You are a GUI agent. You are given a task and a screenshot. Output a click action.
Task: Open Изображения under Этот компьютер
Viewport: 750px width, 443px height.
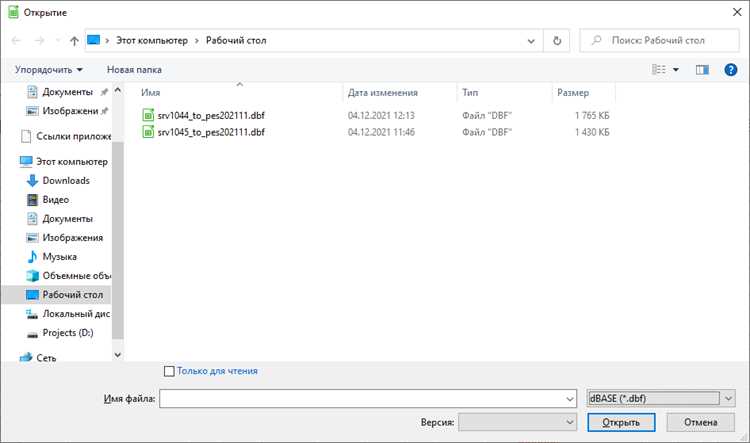click(65, 238)
